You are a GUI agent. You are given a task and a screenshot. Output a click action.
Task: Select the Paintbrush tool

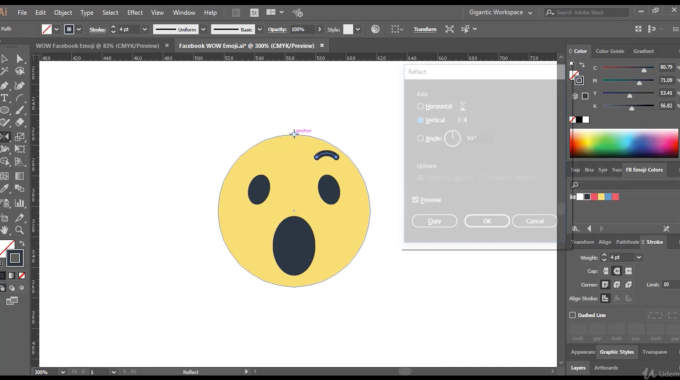pos(20,111)
